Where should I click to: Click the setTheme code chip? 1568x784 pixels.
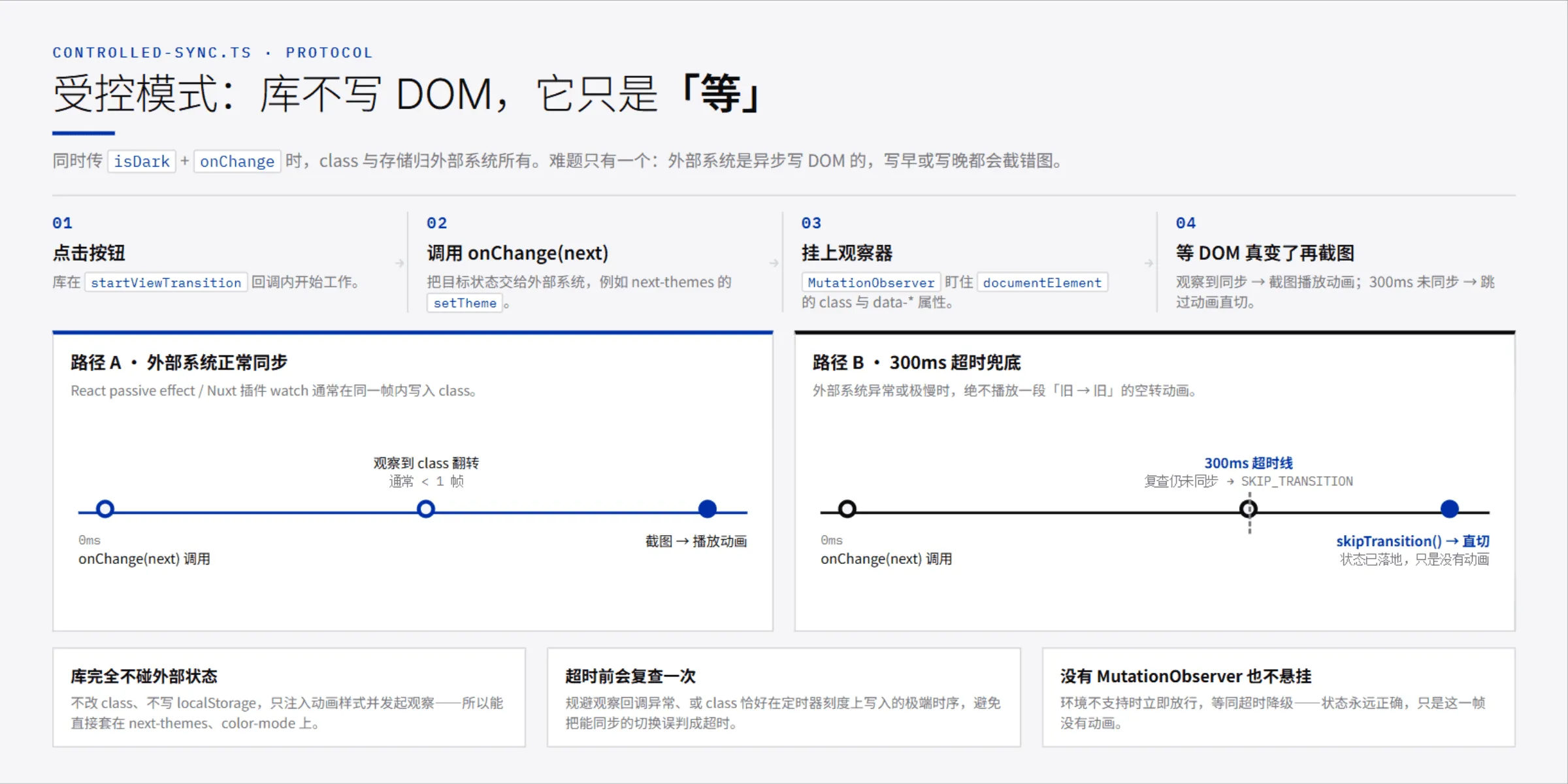click(465, 302)
